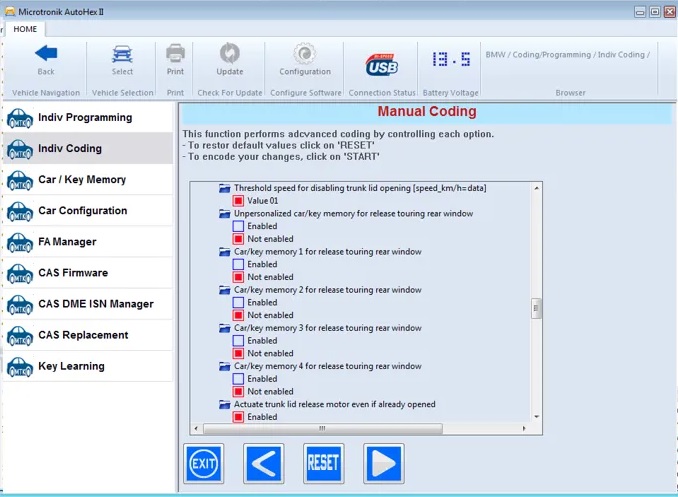Toggle Value 01 under threshold speed
The height and width of the screenshot is (497, 678).
pos(238,201)
